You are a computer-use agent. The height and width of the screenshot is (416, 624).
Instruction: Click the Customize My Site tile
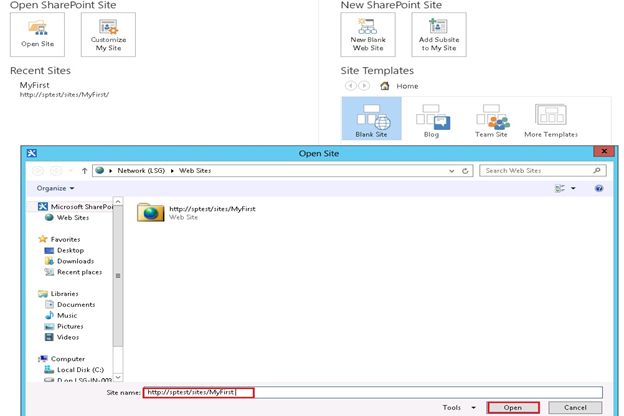click(x=108, y=35)
